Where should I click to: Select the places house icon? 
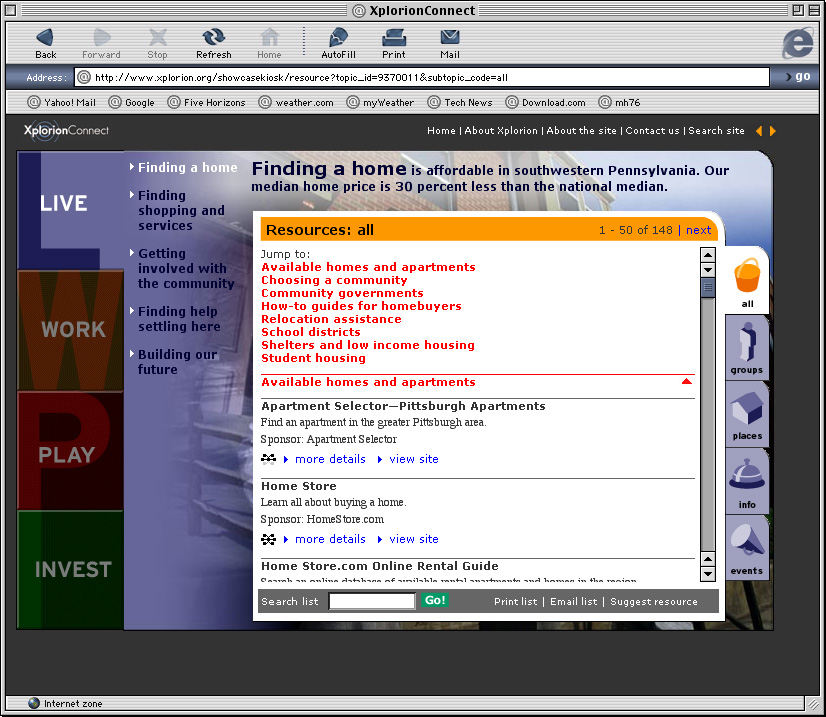click(747, 414)
